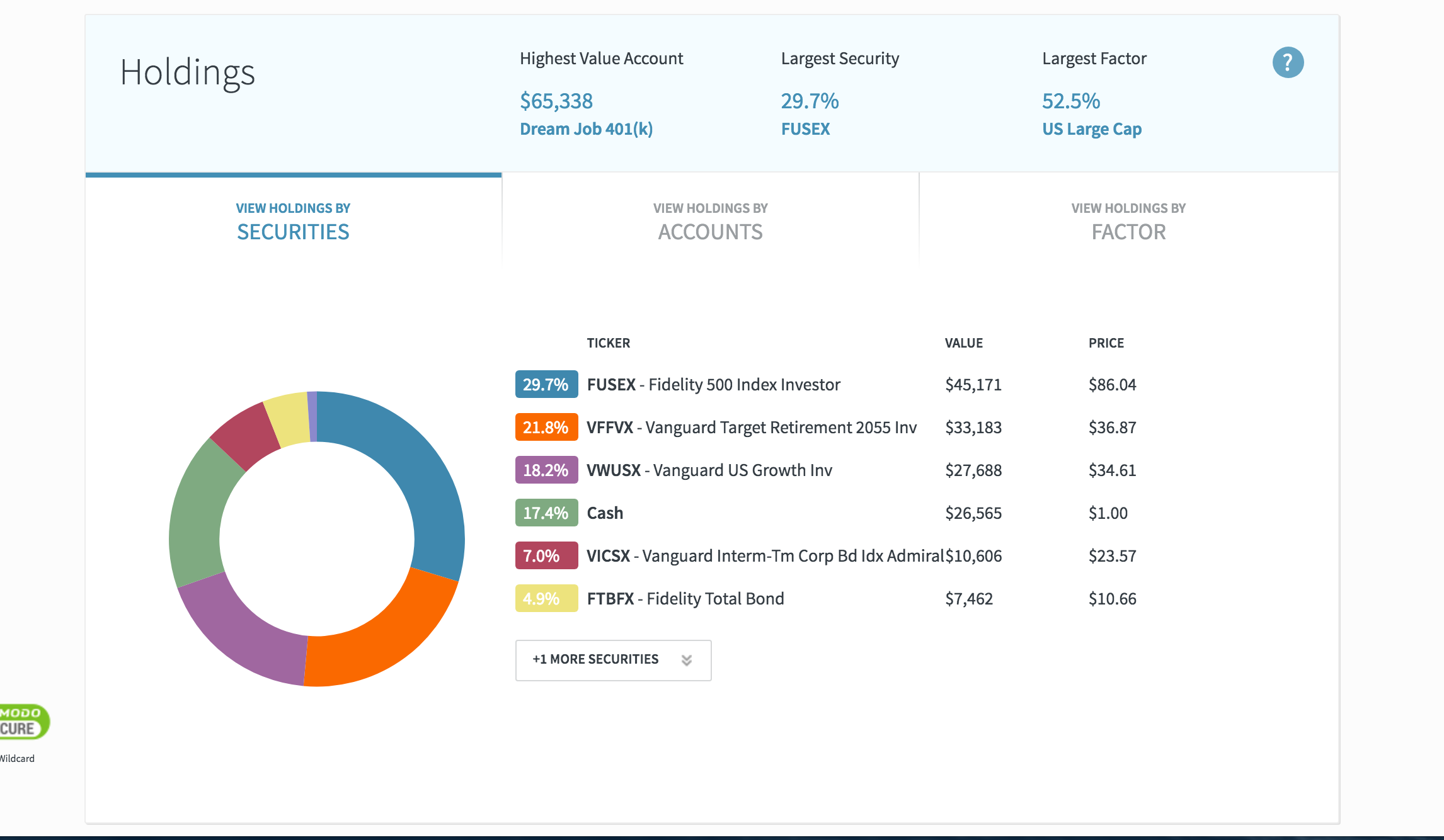Image resolution: width=1444 pixels, height=840 pixels.
Task: Click the blue donut chart segment
Action: point(416,466)
